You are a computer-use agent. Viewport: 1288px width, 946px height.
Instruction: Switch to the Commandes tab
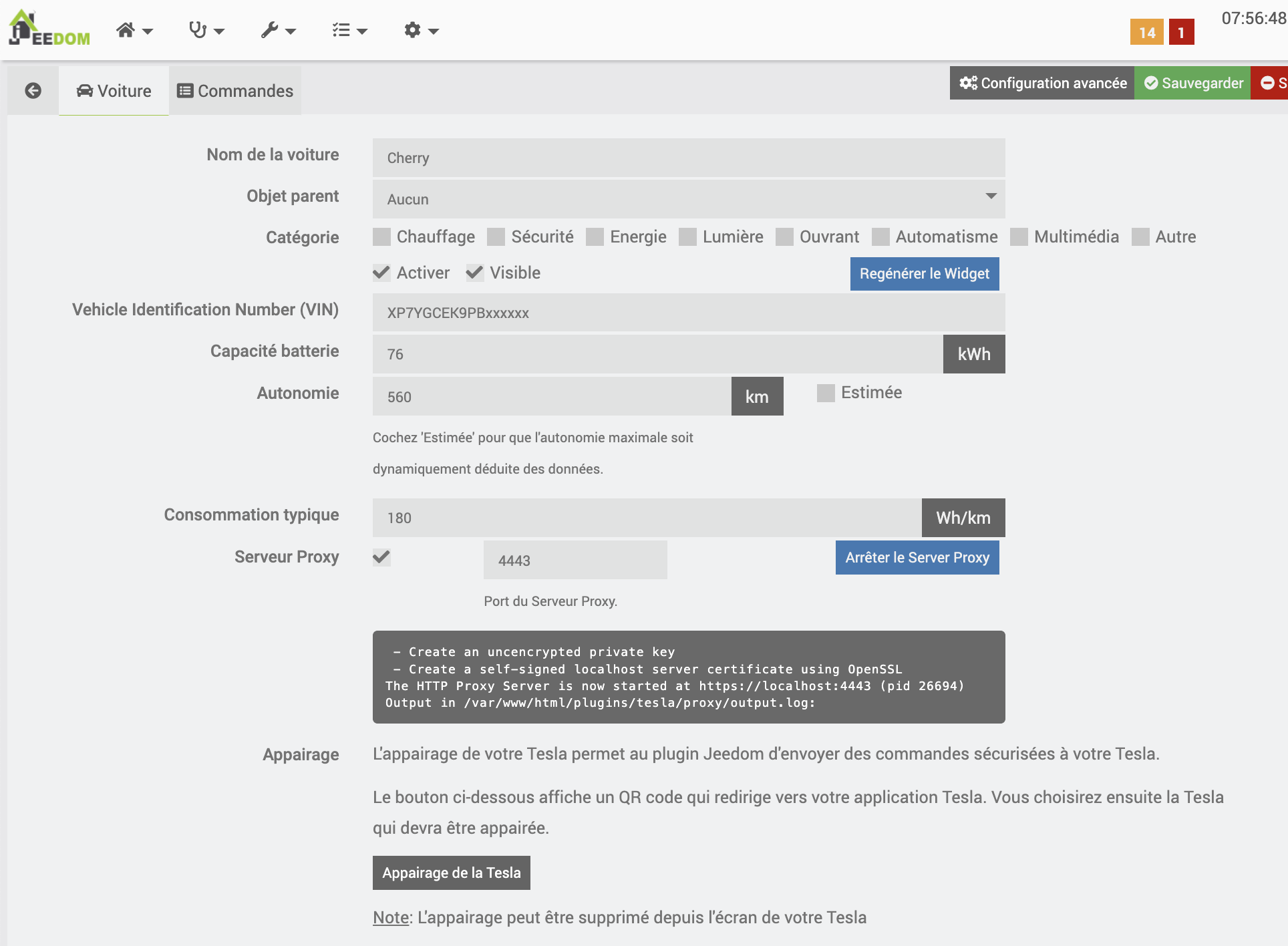tap(234, 91)
